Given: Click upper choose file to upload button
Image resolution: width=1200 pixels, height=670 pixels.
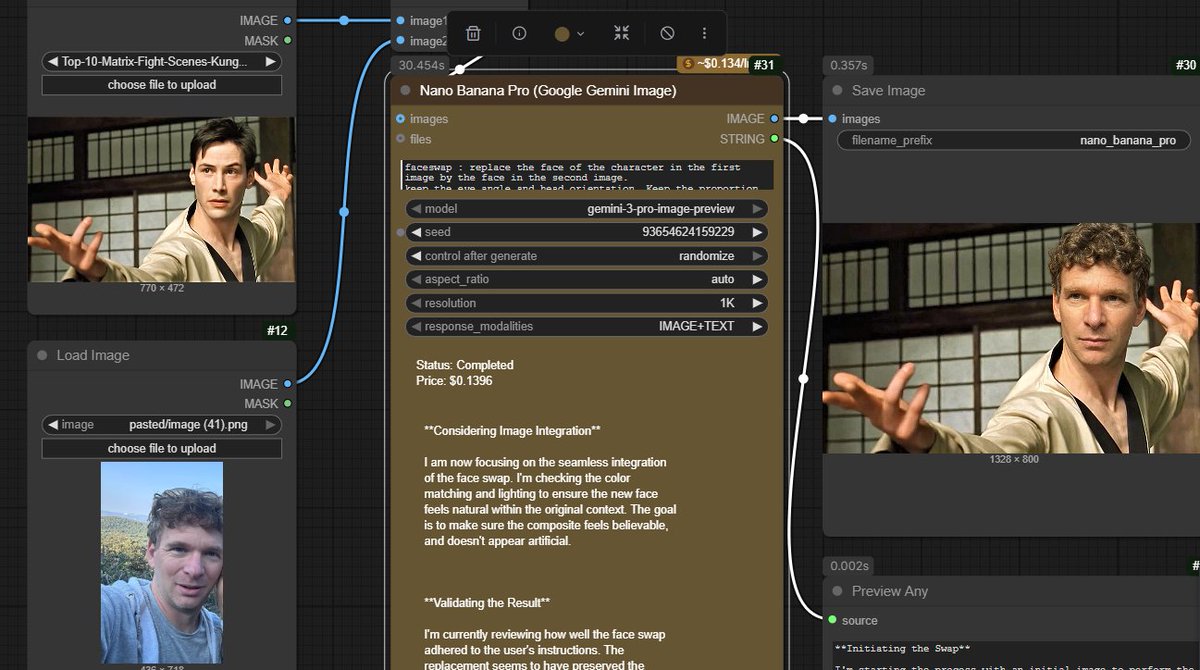Looking at the screenshot, I should tap(161, 85).
